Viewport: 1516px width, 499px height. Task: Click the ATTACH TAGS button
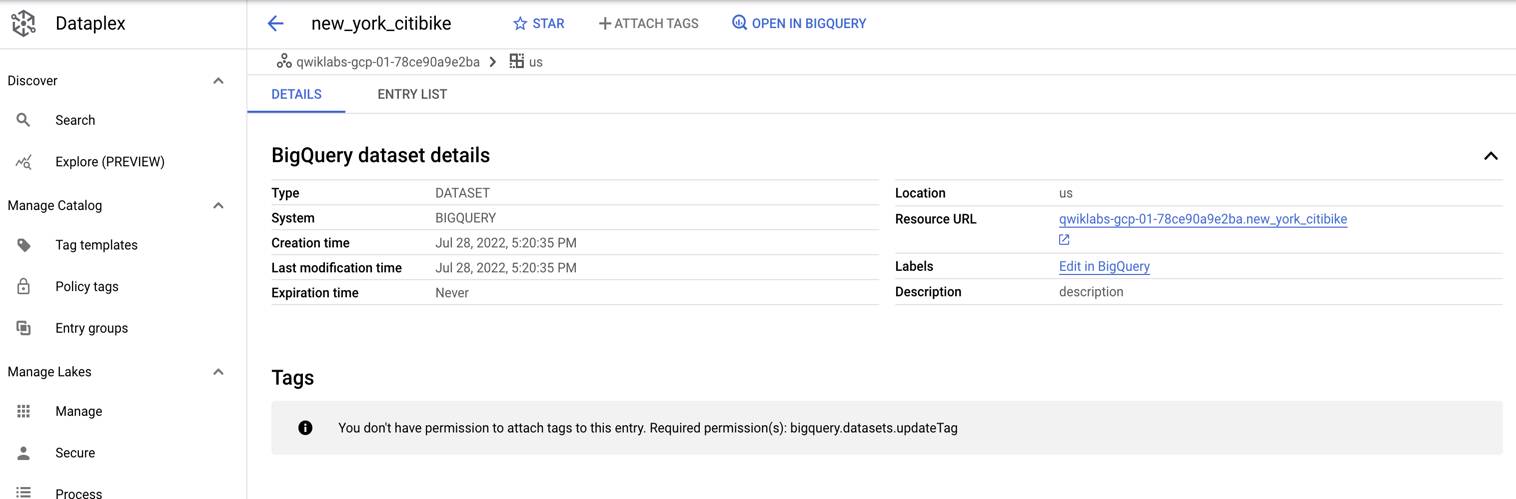[648, 23]
